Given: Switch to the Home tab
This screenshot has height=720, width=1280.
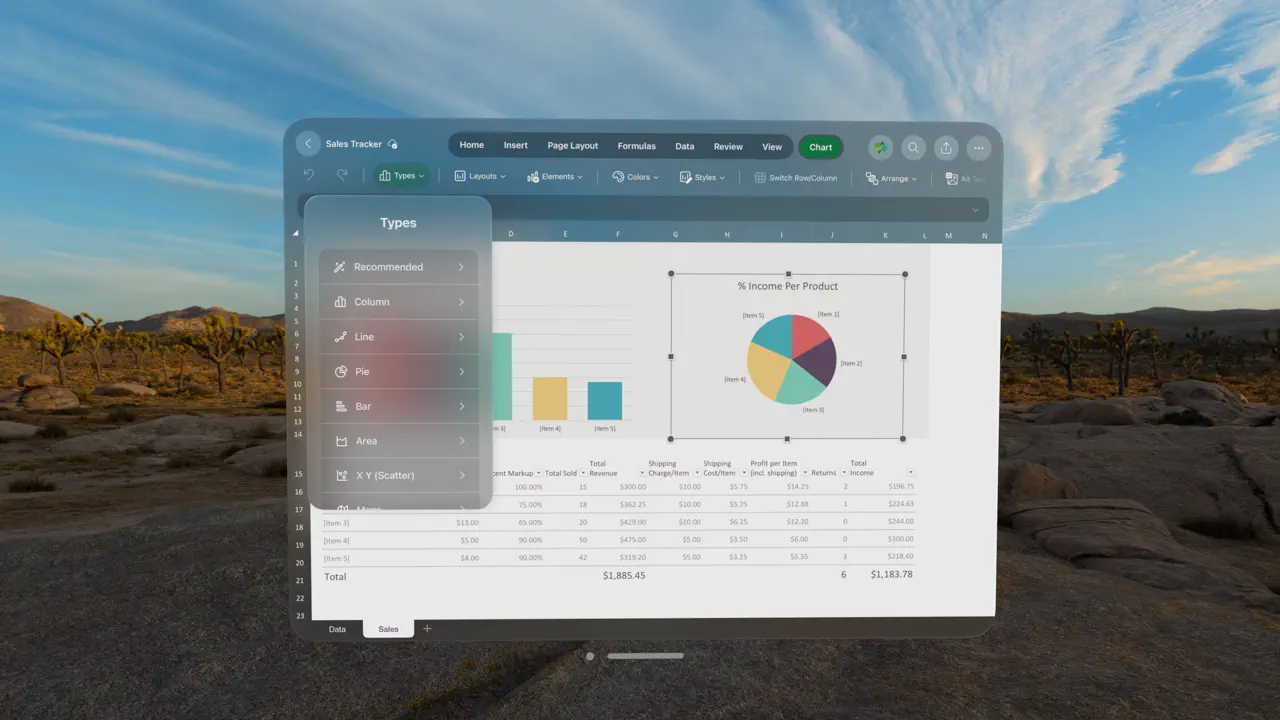Looking at the screenshot, I should point(472,145).
